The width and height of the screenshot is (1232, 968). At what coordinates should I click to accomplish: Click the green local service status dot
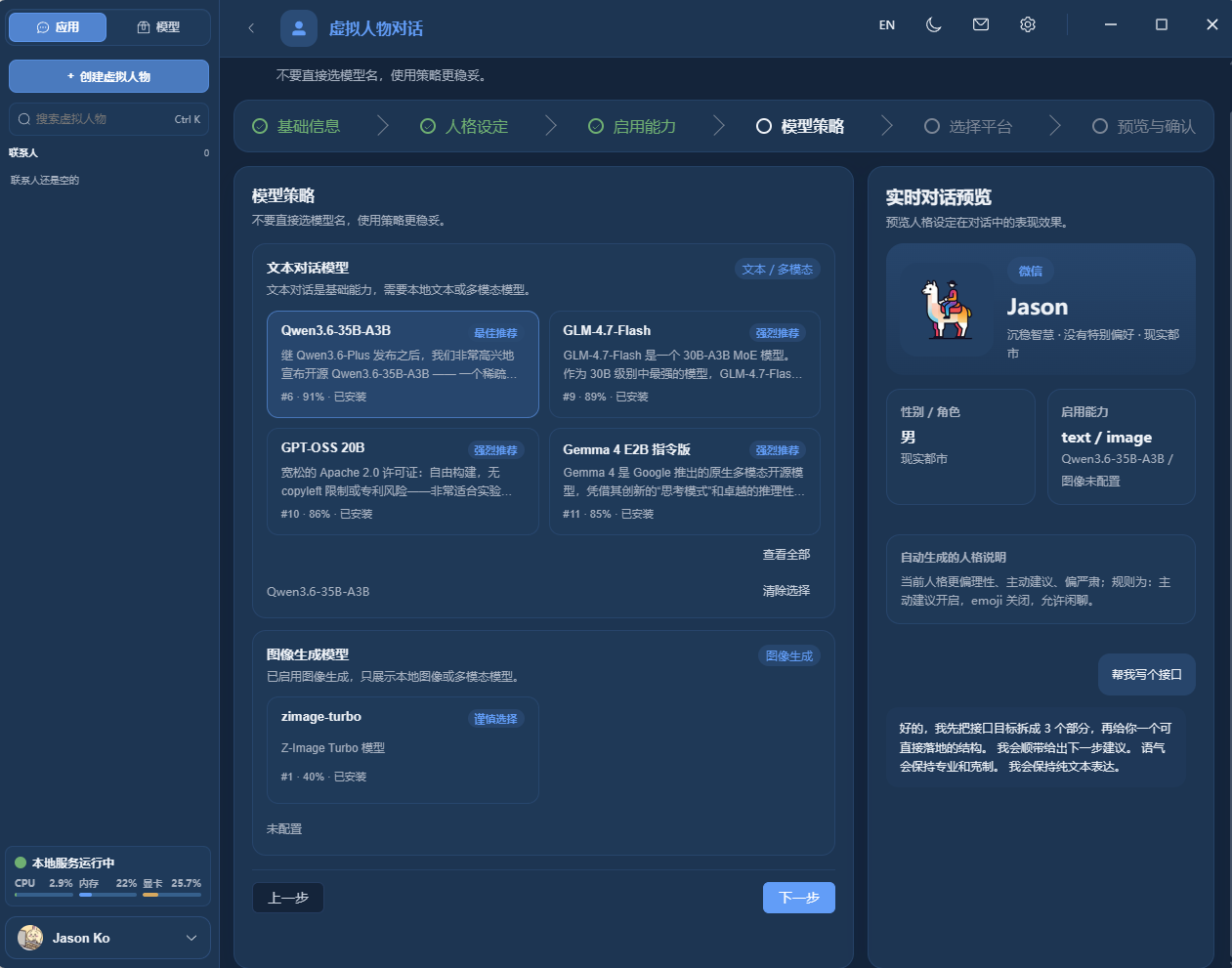pyautogui.click(x=21, y=863)
